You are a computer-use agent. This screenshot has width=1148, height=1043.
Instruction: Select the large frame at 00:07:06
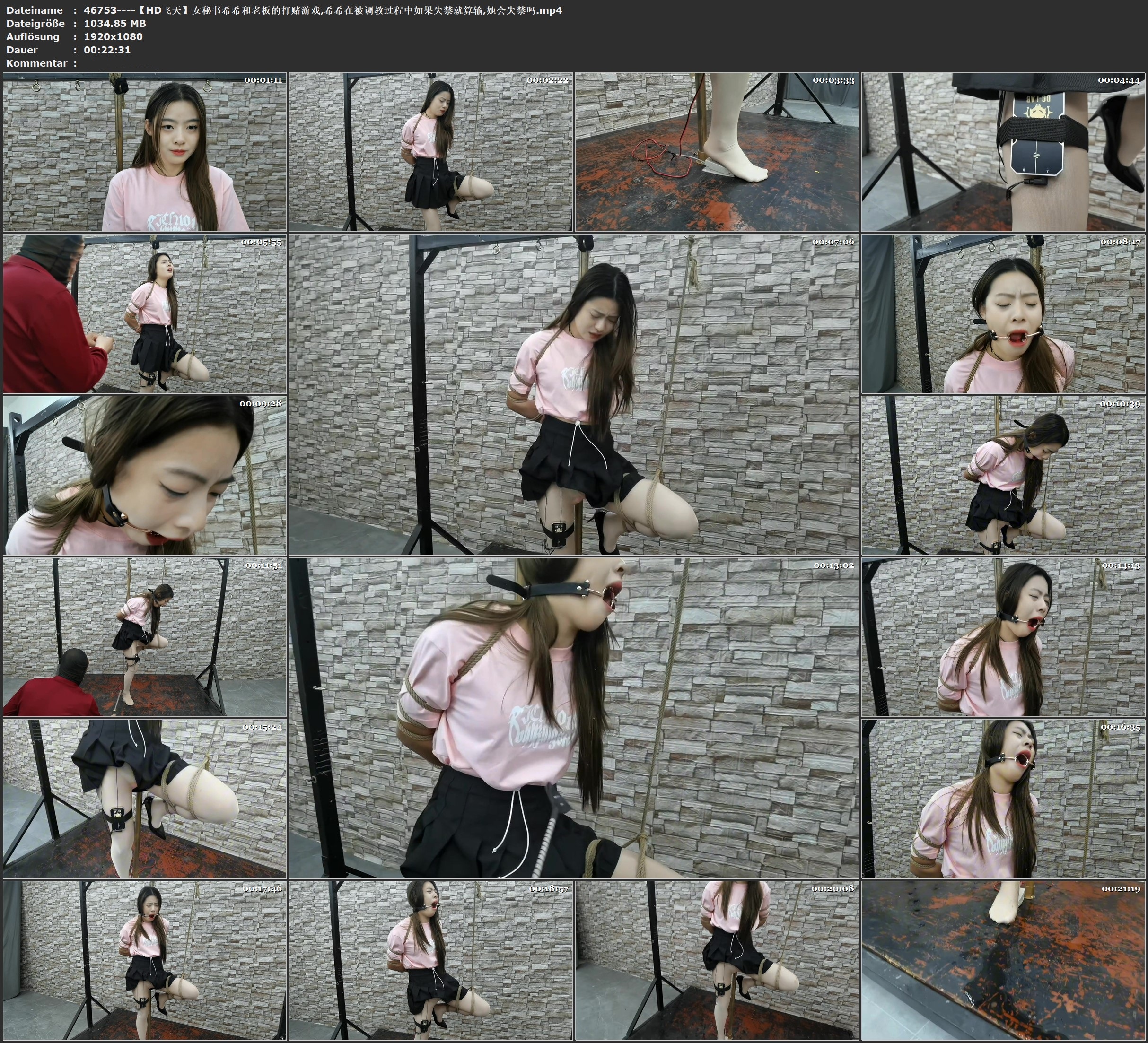tap(573, 394)
